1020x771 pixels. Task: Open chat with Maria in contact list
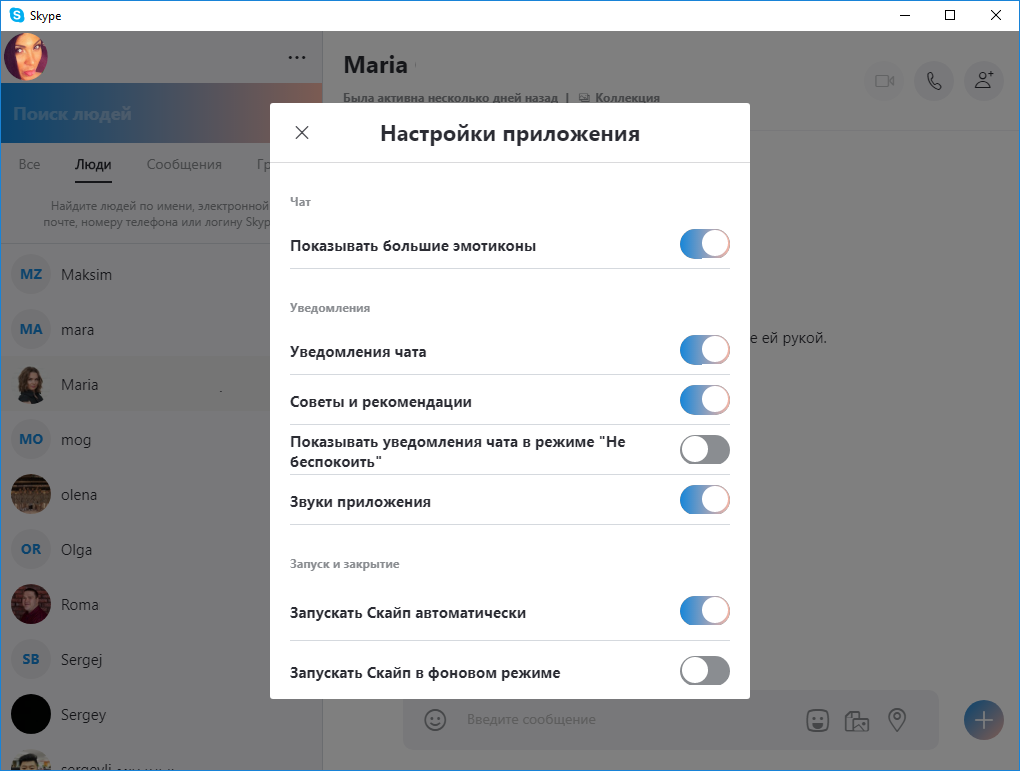click(x=135, y=385)
